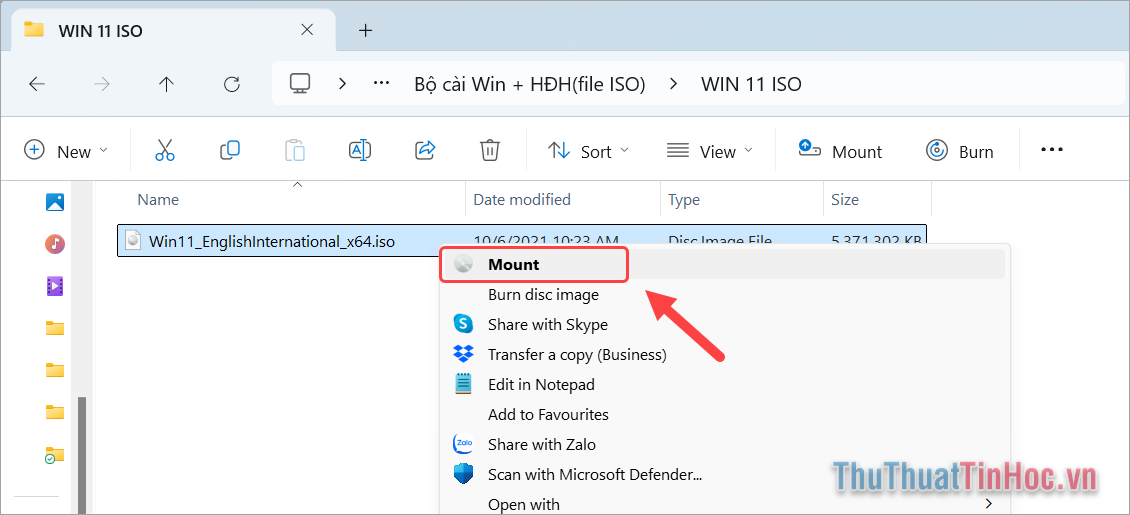Click the Cut scissors icon
This screenshot has height=515, width=1130.
point(165,151)
